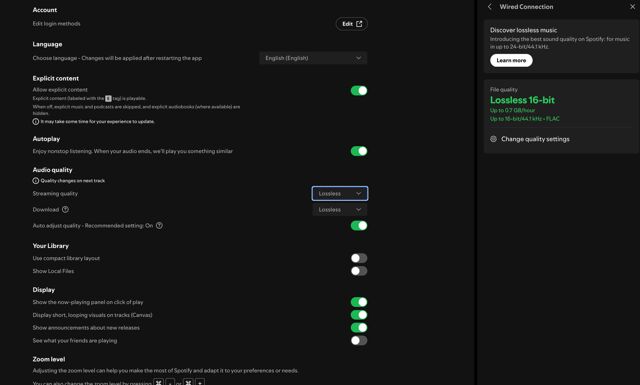Toggle now-playing panel on click of play
Screen dimensions: 640x385
pyautogui.click(x=359, y=302)
